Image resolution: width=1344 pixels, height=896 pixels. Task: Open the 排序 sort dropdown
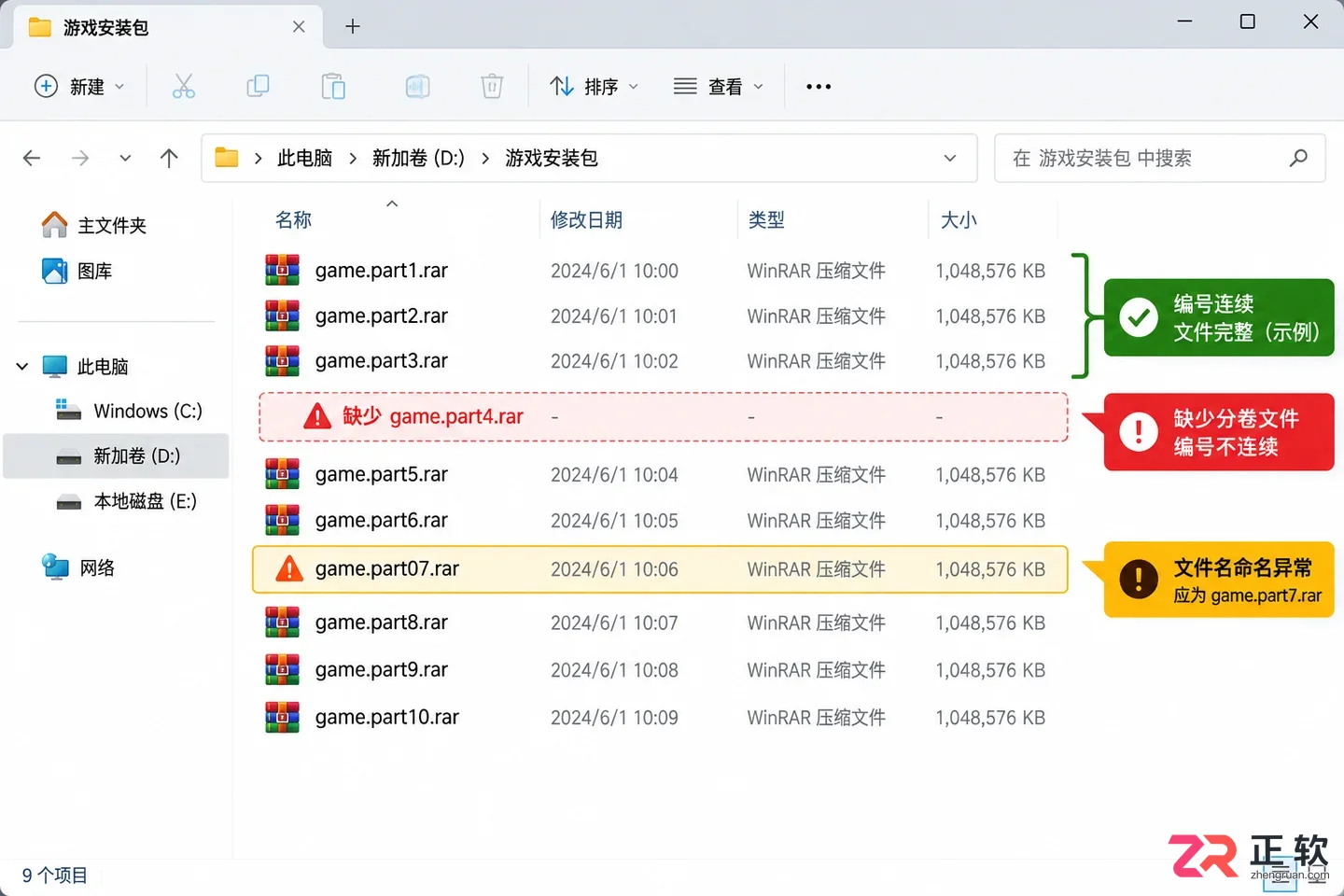point(595,87)
